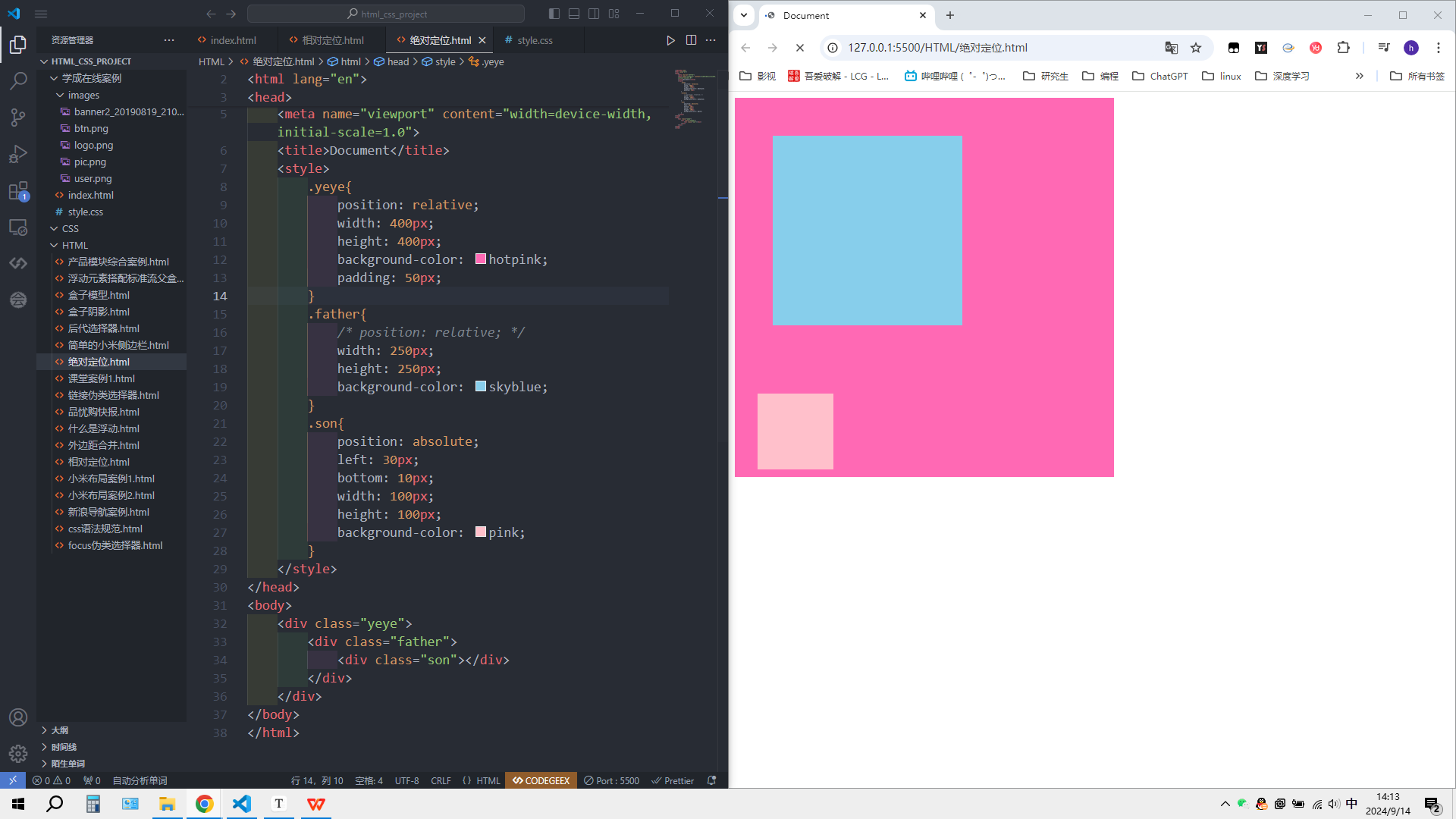Switch to the style.css tab
Screen dimensions: 1456x819
coord(535,40)
